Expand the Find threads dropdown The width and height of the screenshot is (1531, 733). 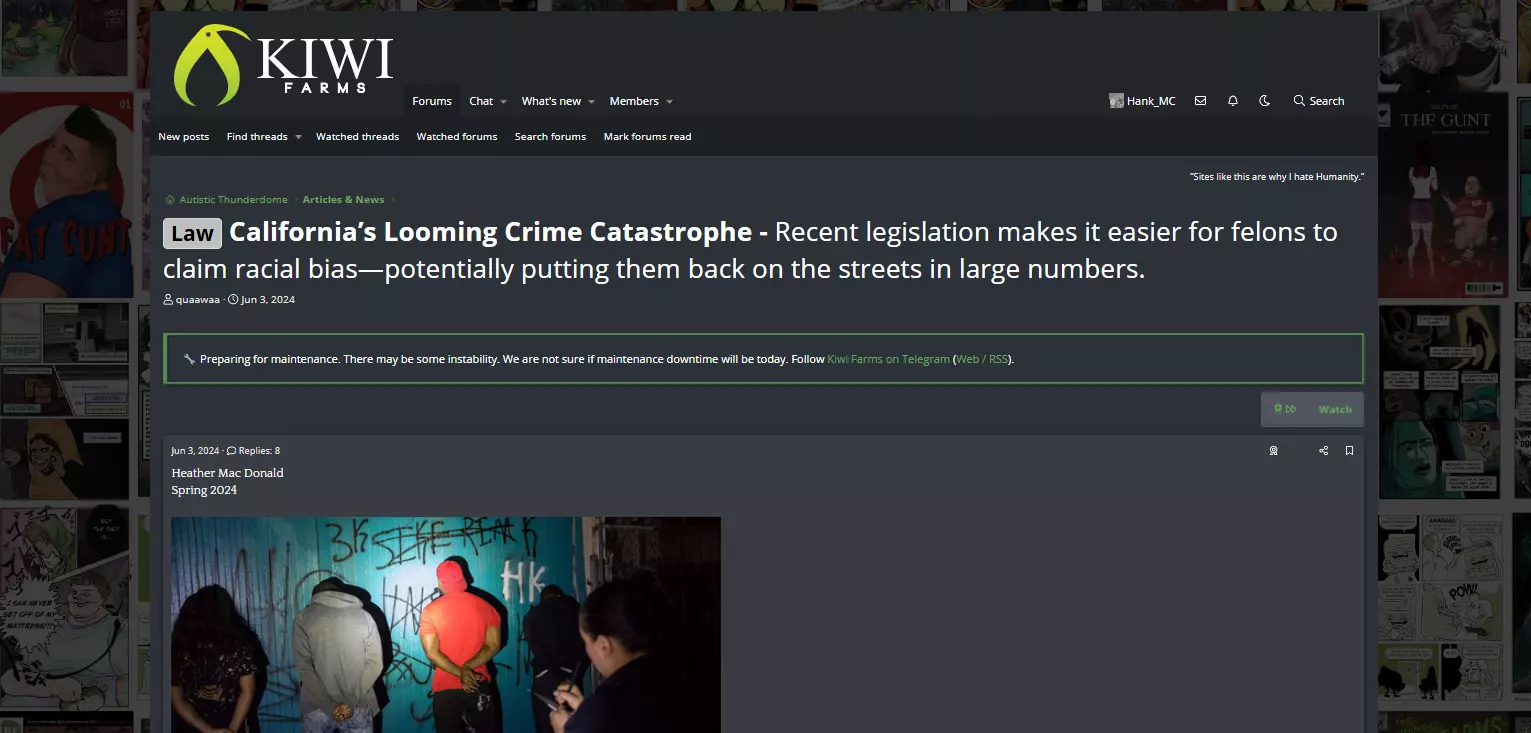coord(298,137)
